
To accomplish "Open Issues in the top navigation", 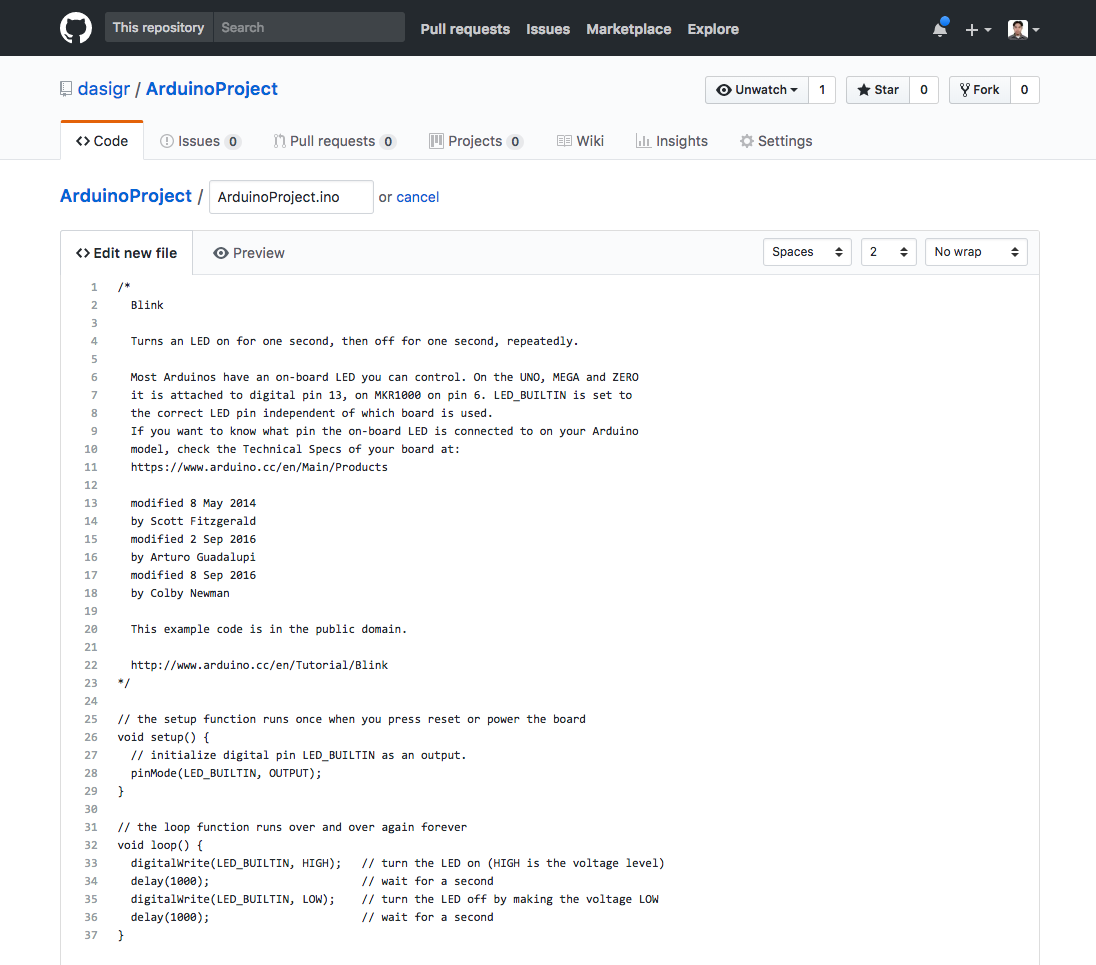I will [548, 29].
